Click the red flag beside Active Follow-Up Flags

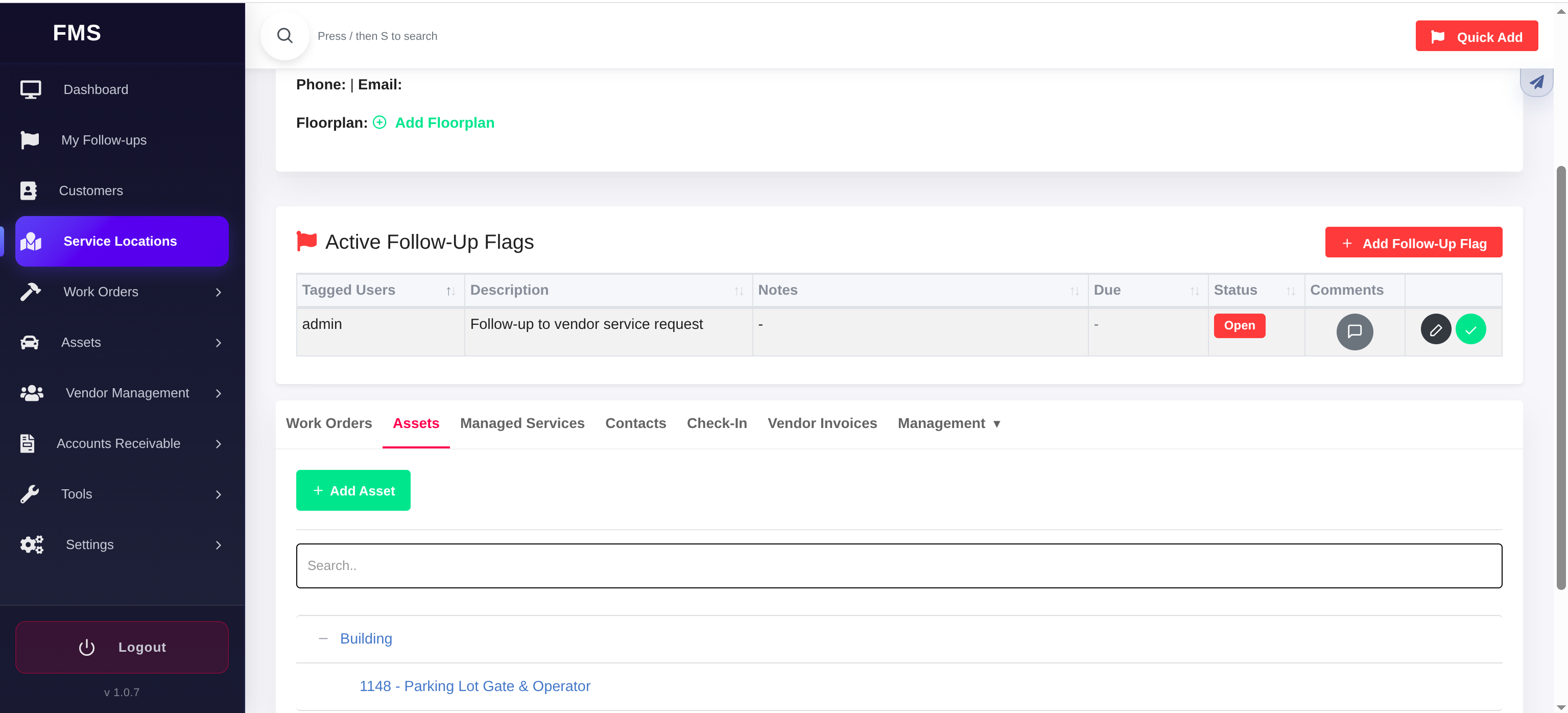[x=306, y=241]
